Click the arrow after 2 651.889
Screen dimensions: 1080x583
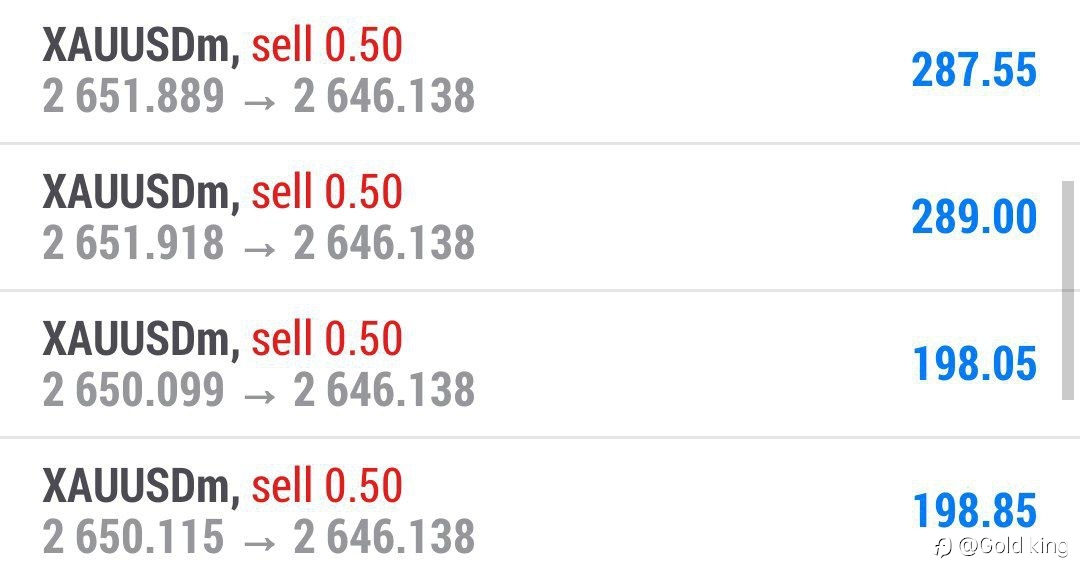coord(260,102)
